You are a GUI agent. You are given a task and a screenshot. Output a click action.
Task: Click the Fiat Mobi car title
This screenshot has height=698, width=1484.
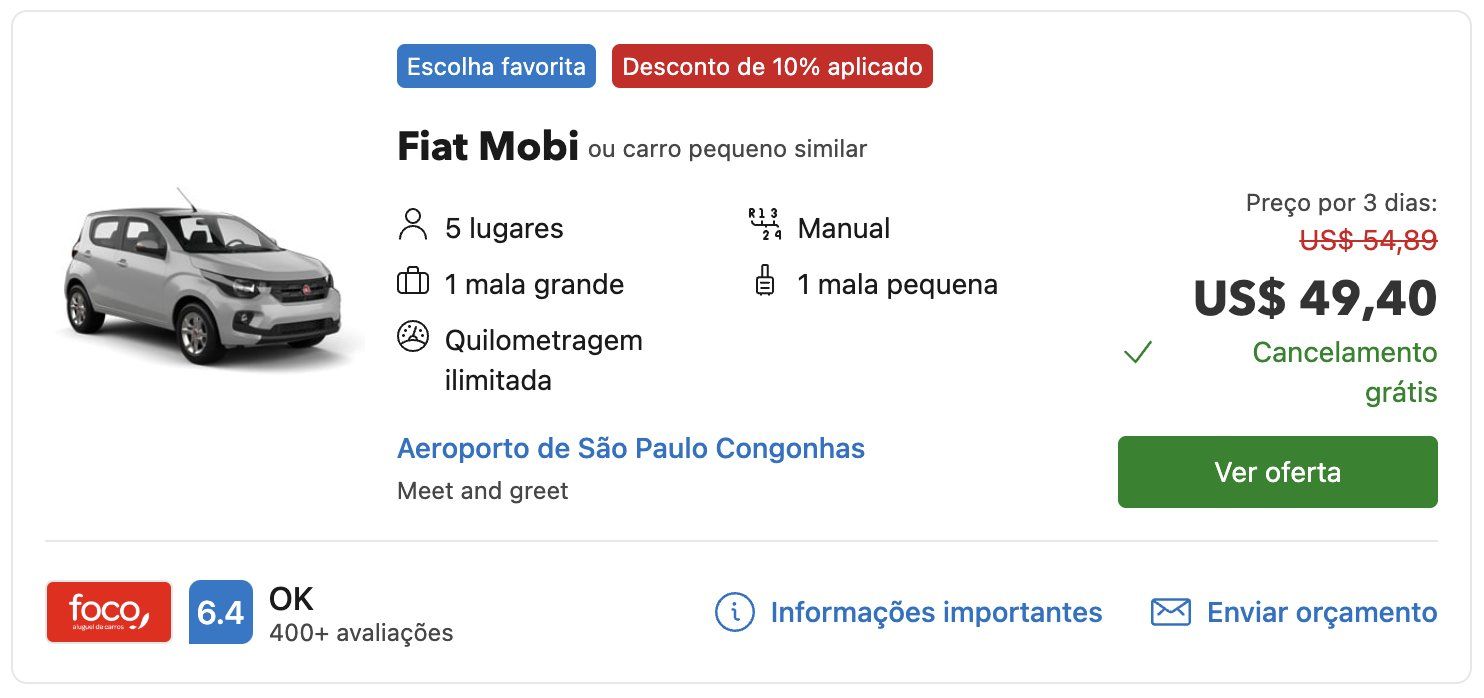pos(488,147)
